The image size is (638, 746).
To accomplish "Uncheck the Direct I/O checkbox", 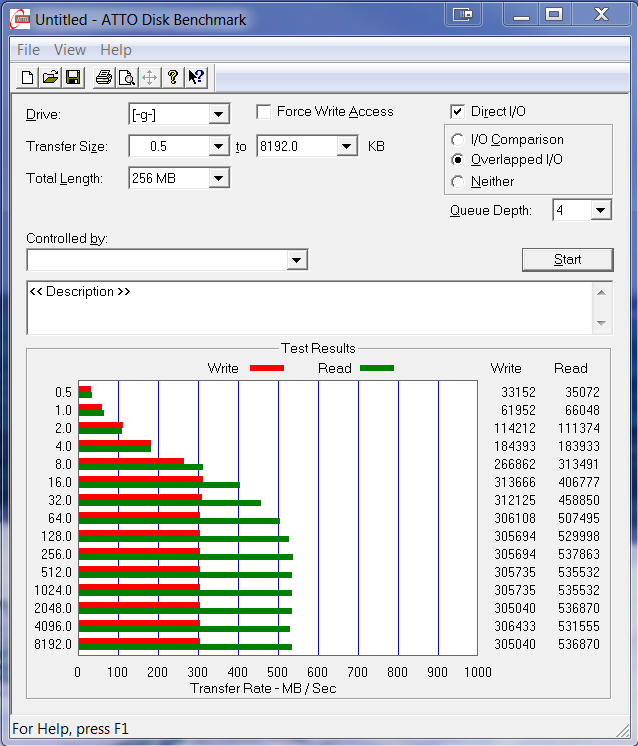I will [458, 112].
